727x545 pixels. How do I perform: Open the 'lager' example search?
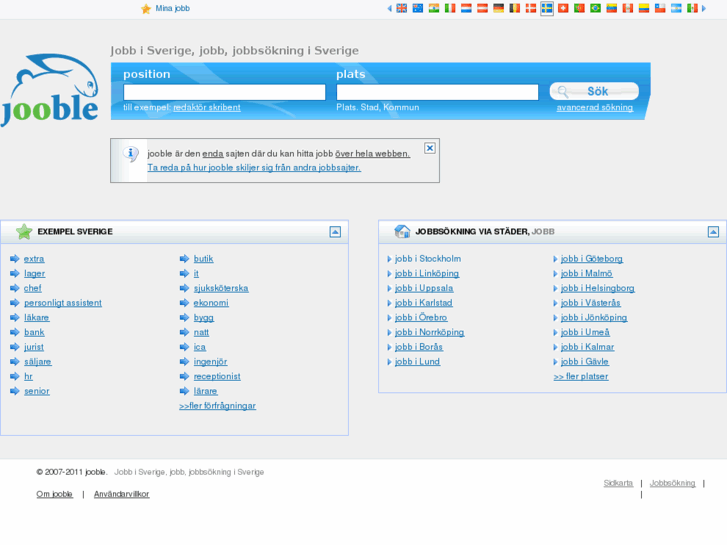(x=35, y=274)
